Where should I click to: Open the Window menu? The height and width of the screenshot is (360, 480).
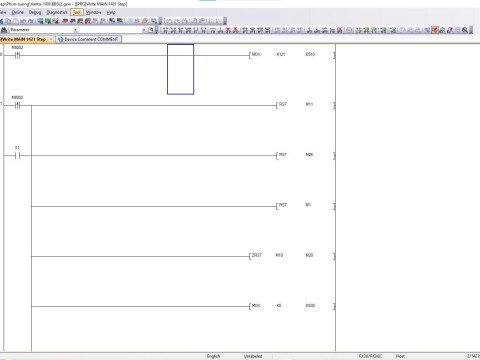(x=93, y=12)
